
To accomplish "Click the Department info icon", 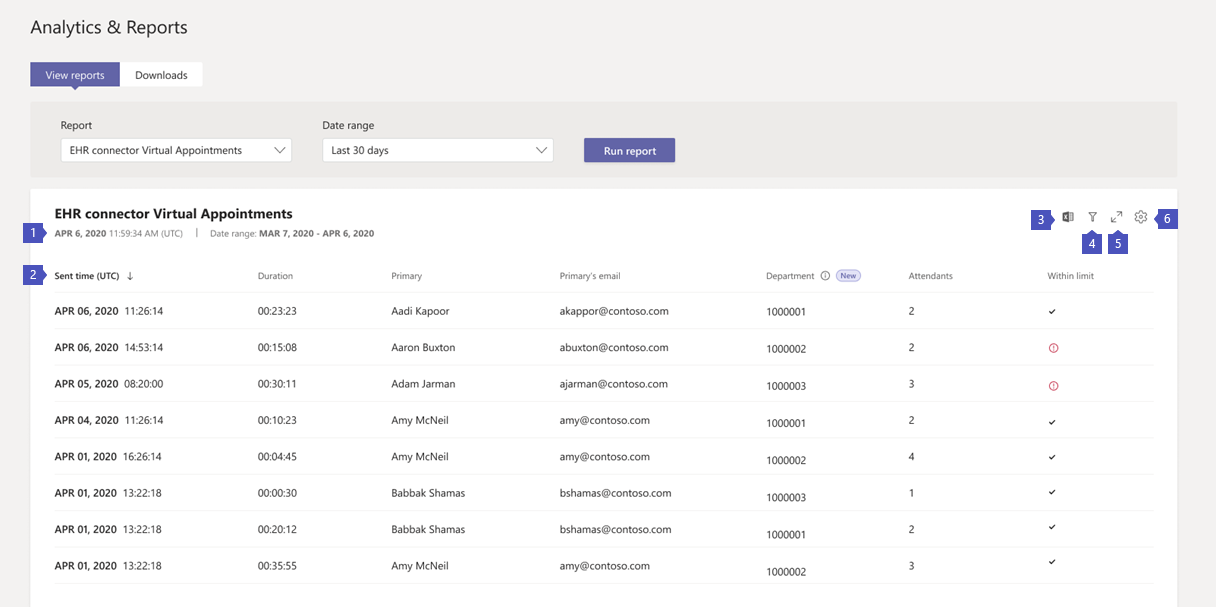I will pyautogui.click(x=825, y=276).
